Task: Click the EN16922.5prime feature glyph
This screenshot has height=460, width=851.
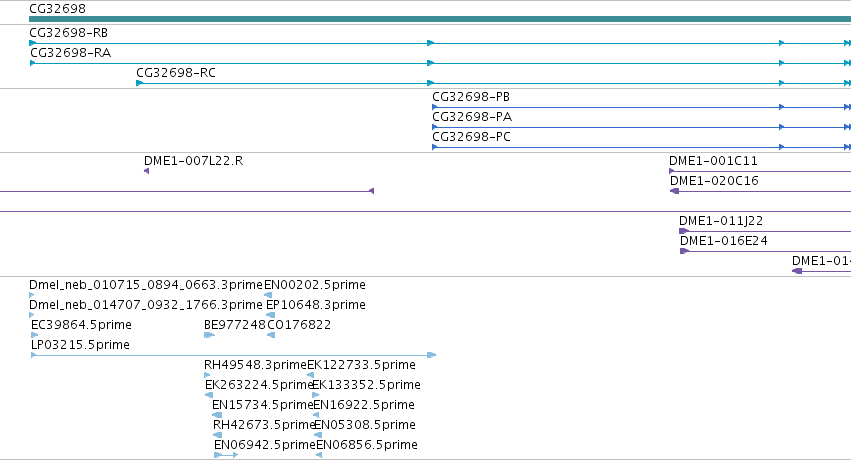Action: coord(316,416)
